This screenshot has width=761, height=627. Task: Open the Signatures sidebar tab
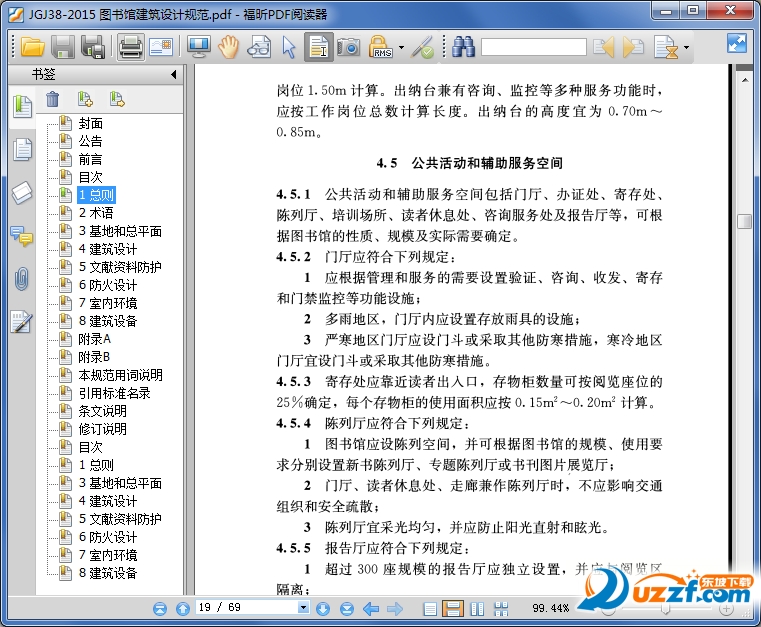click(22, 322)
